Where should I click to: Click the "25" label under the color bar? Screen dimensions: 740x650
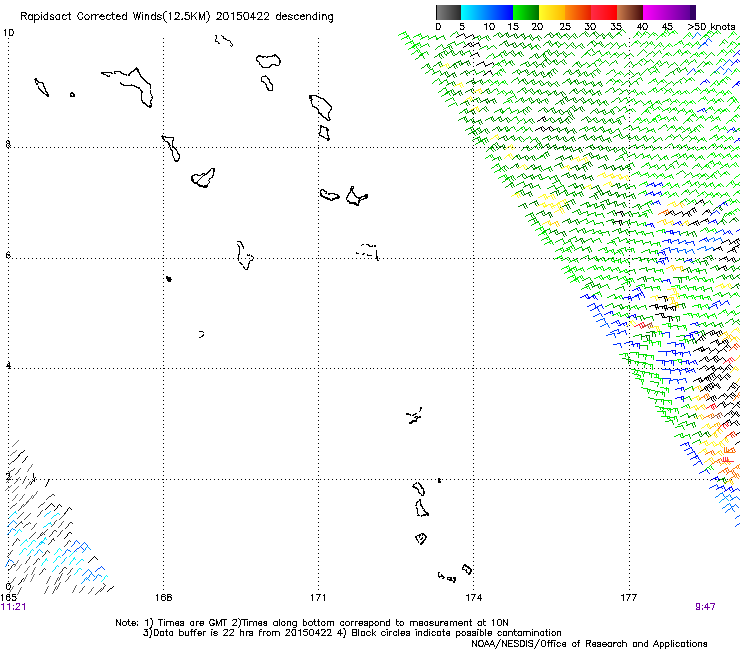565,27
